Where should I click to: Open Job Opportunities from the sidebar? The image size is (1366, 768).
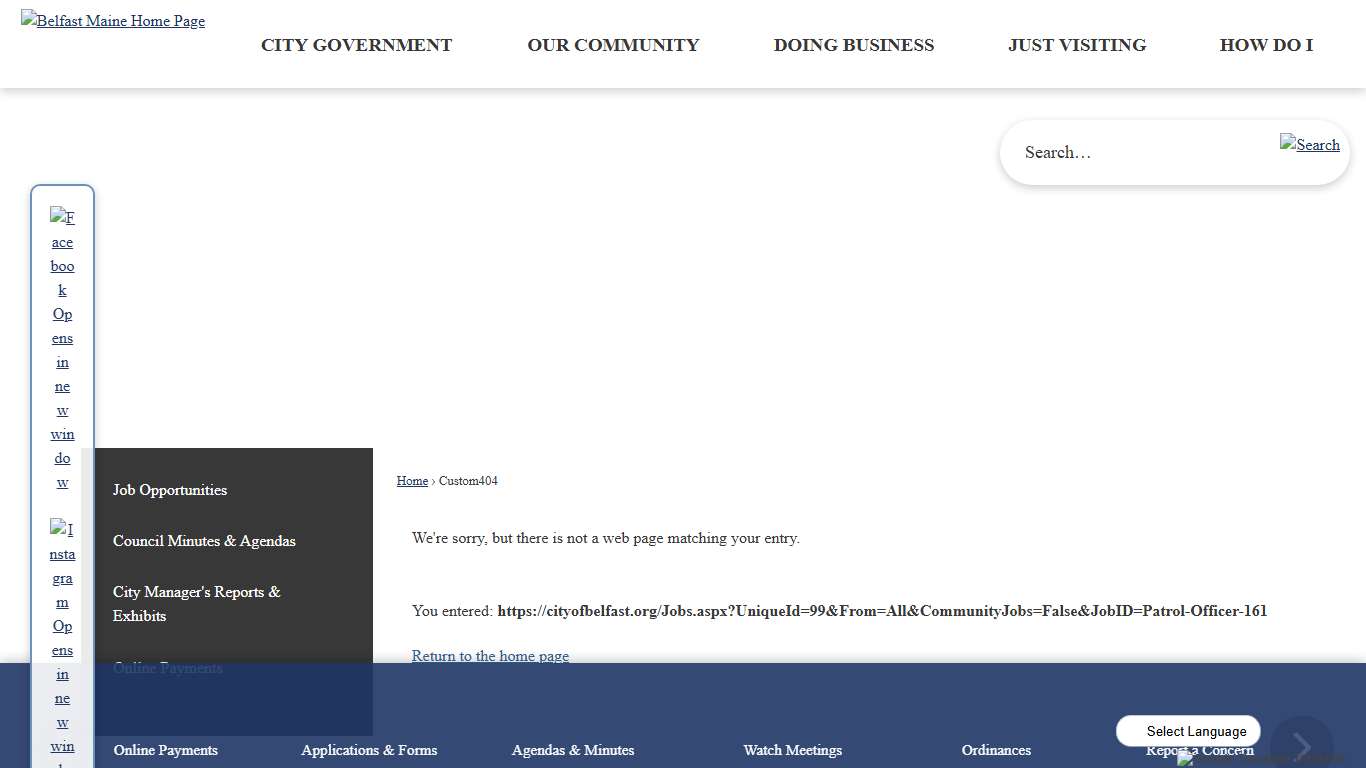point(169,490)
